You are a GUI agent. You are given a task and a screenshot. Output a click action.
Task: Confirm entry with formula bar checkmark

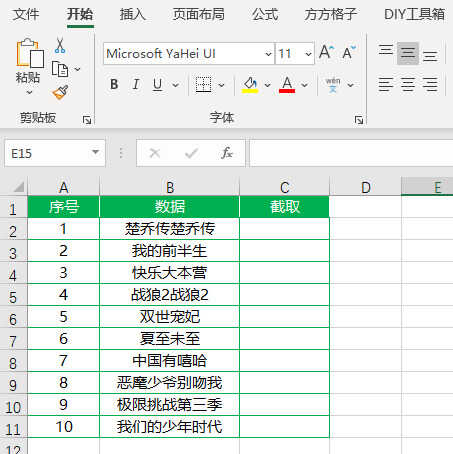coord(191,153)
